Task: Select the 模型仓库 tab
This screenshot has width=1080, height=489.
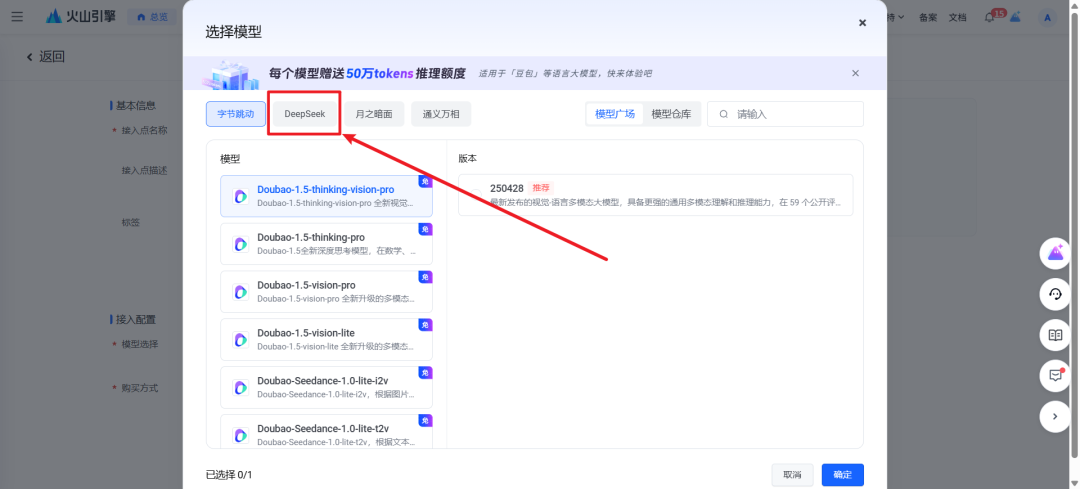Action: pos(671,114)
